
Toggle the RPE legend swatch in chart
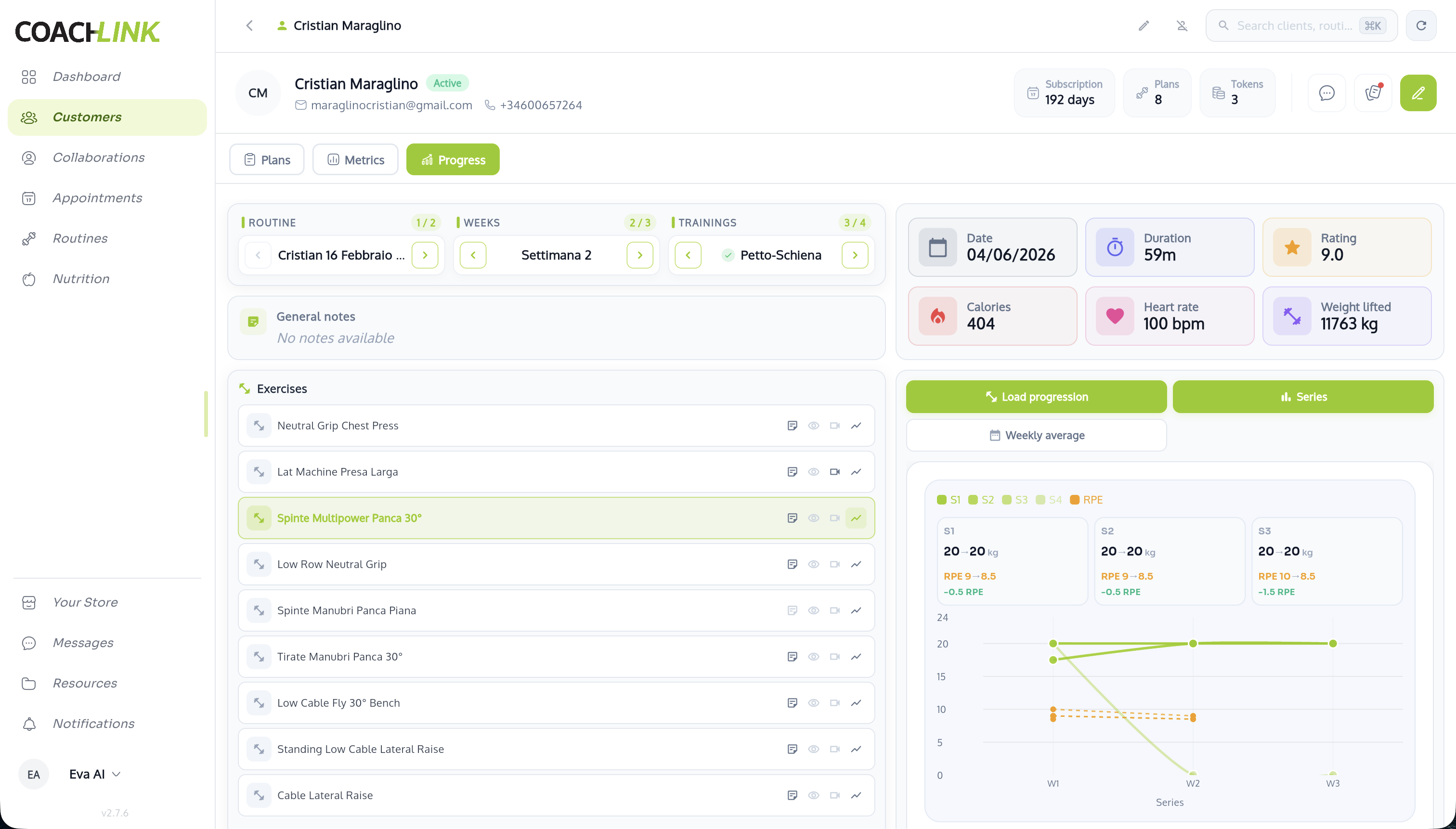1075,500
